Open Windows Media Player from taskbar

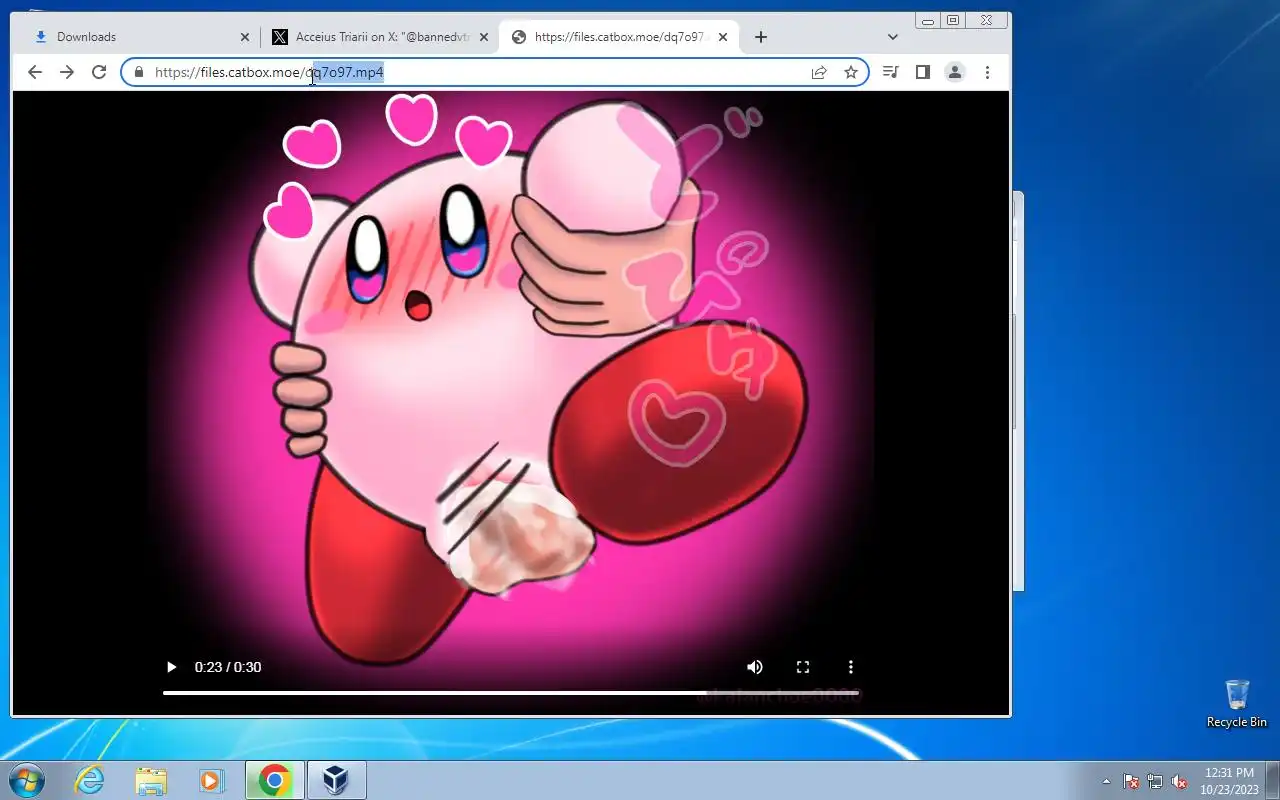212,780
